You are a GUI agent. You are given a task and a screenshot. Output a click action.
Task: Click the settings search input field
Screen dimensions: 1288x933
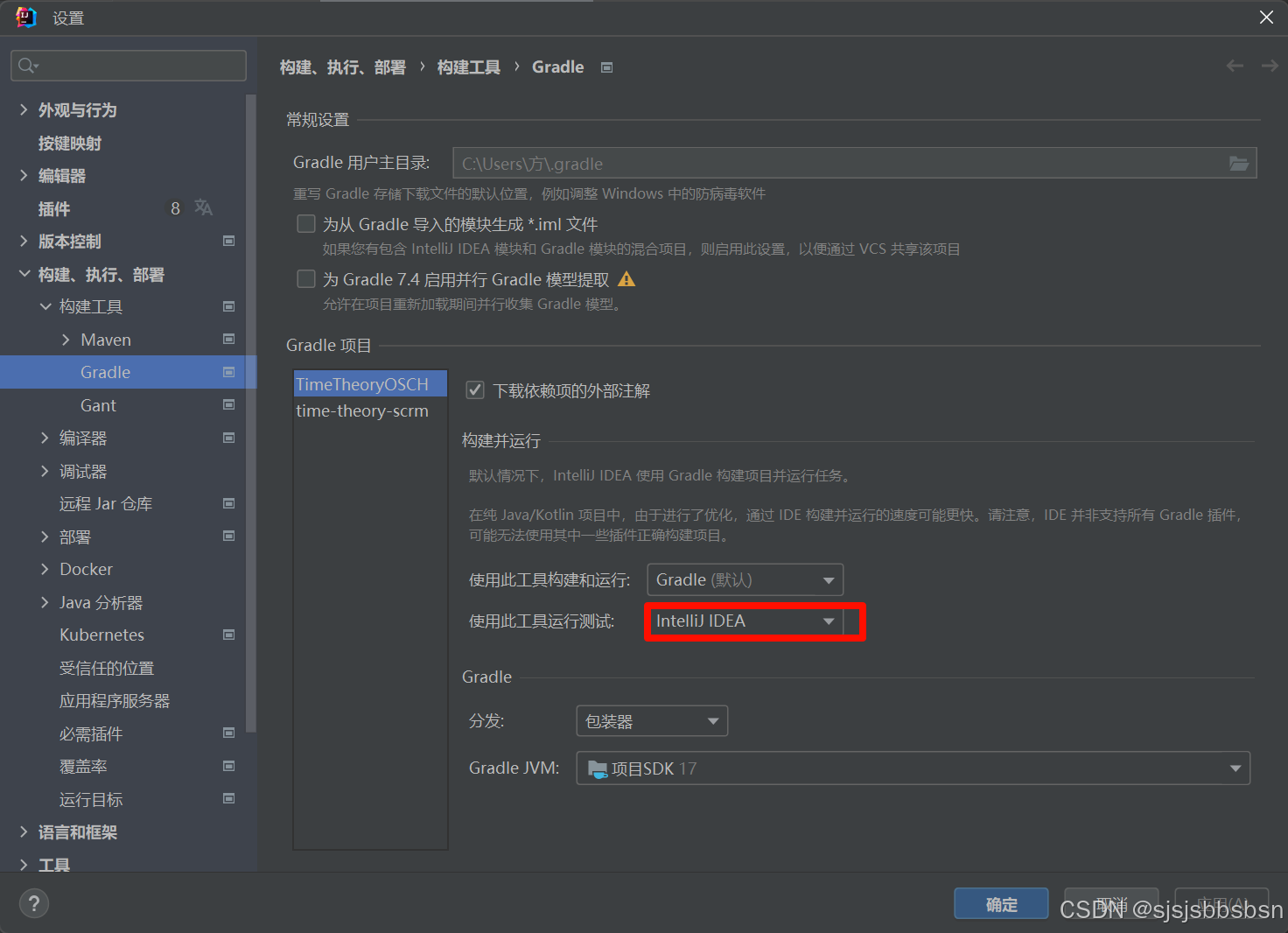tap(129, 66)
